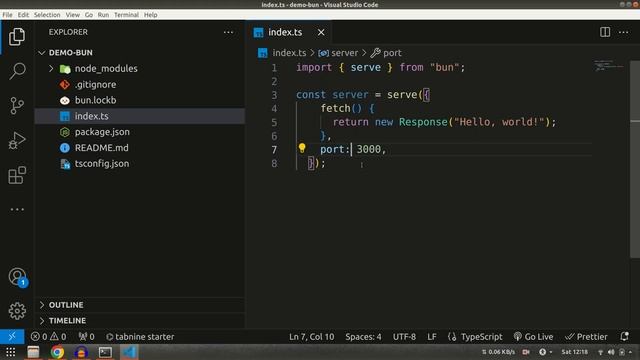Screen dimensions: 640x360
Task: Change language mode from TypeScript
Action: pos(482,337)
